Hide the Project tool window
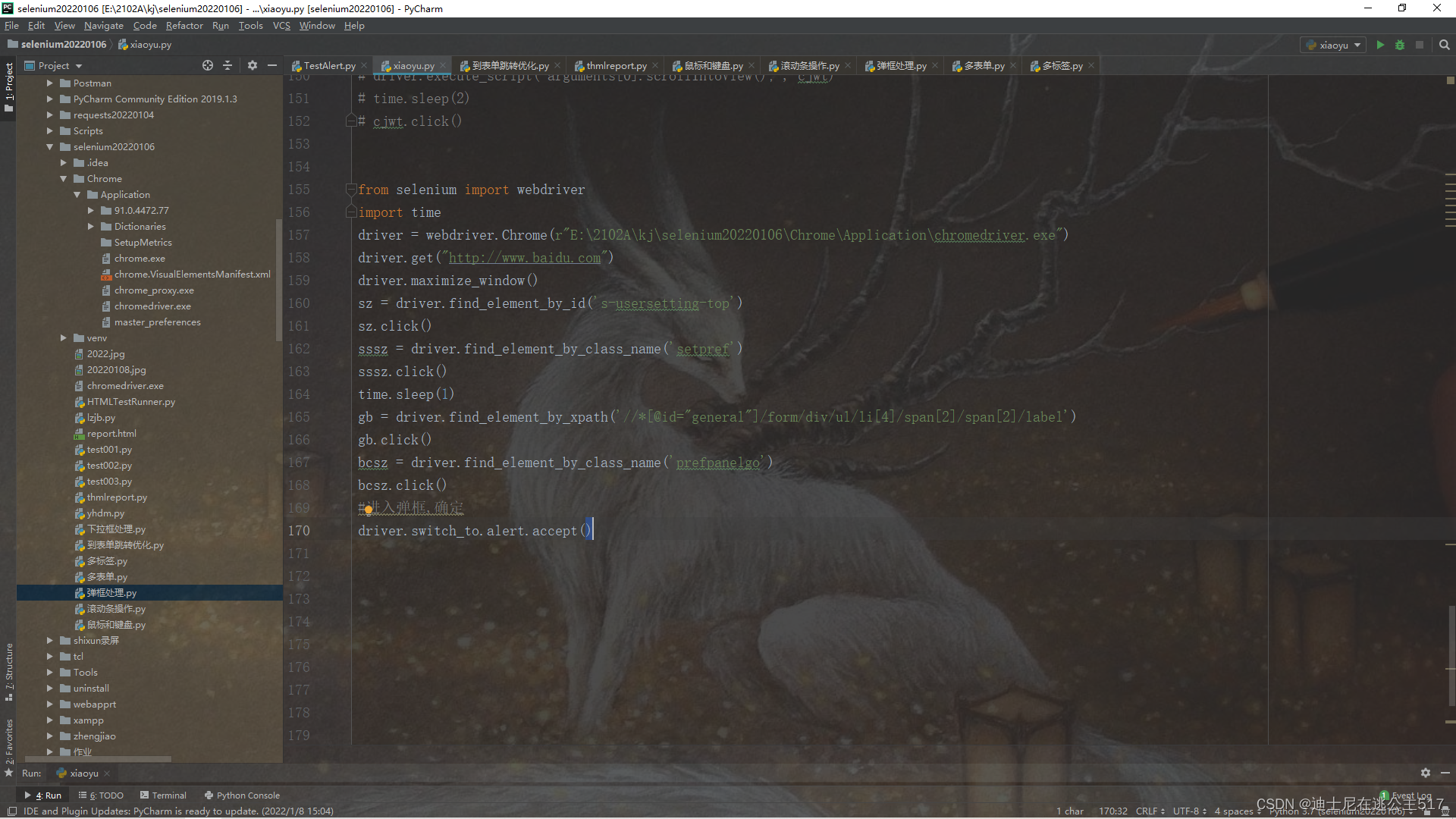Screen dimensions: 1456x819 (272, 66)
